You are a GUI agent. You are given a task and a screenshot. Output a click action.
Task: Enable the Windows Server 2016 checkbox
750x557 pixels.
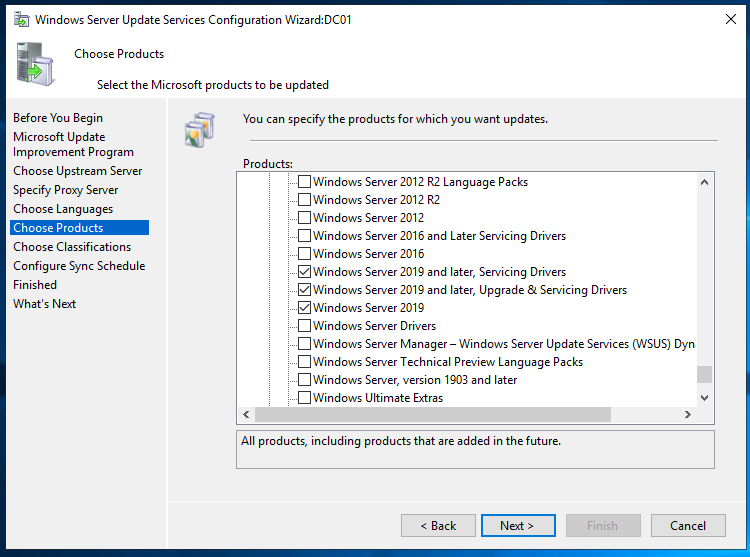click(x=304, y=253)
